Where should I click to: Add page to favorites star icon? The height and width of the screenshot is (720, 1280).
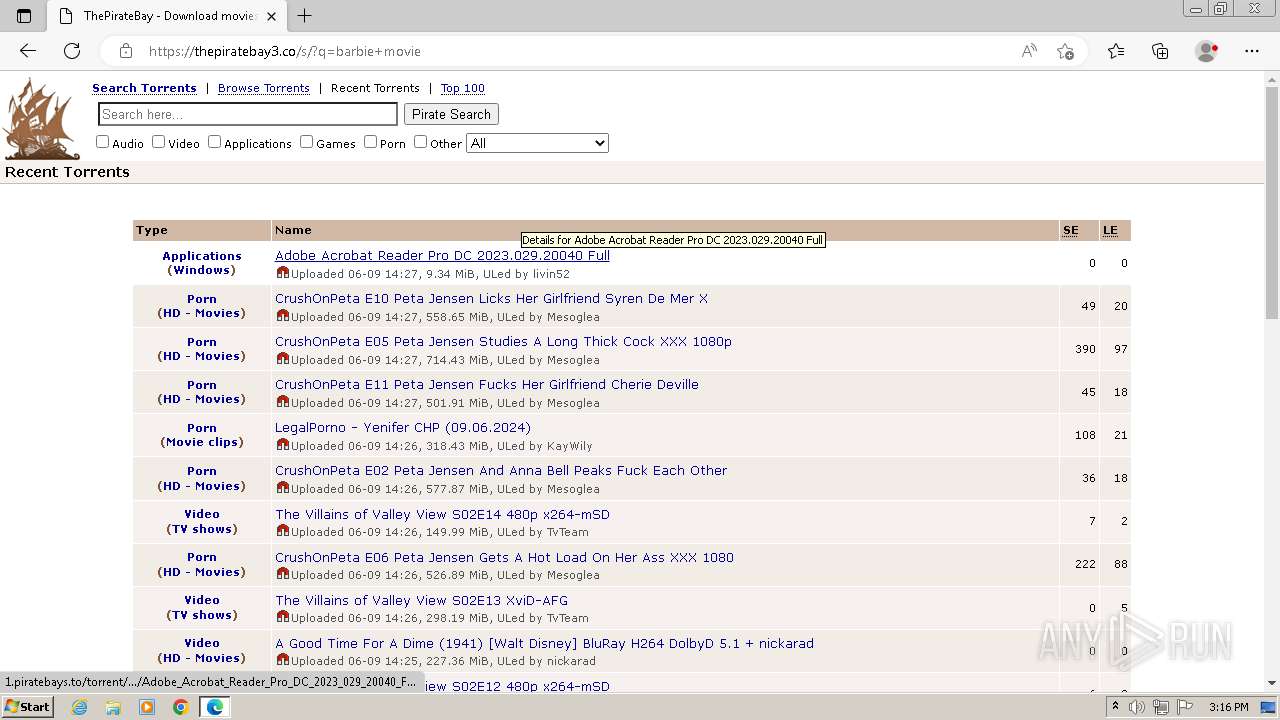[x=1066, y=51]
